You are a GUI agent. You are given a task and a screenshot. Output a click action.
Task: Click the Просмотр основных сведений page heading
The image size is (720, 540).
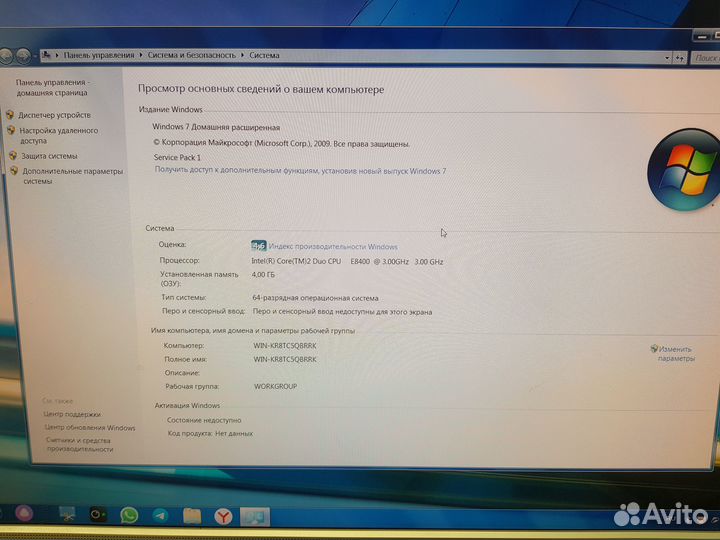[x=261, y=89]
